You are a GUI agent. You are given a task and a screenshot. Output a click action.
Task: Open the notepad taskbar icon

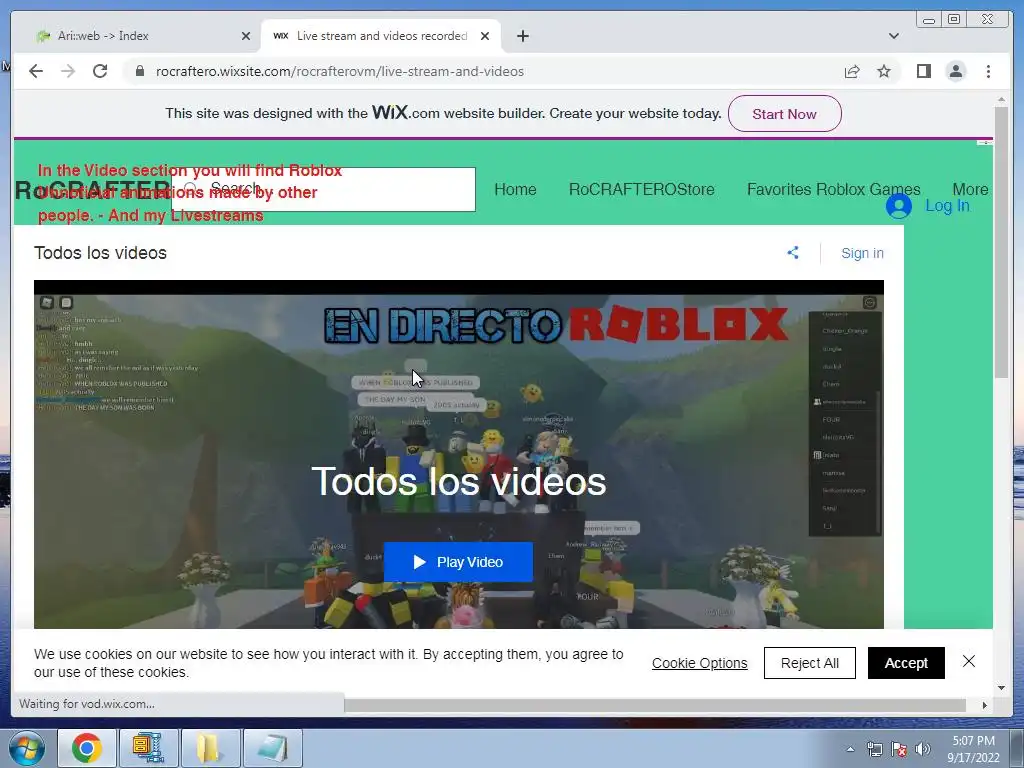[272, 748]
